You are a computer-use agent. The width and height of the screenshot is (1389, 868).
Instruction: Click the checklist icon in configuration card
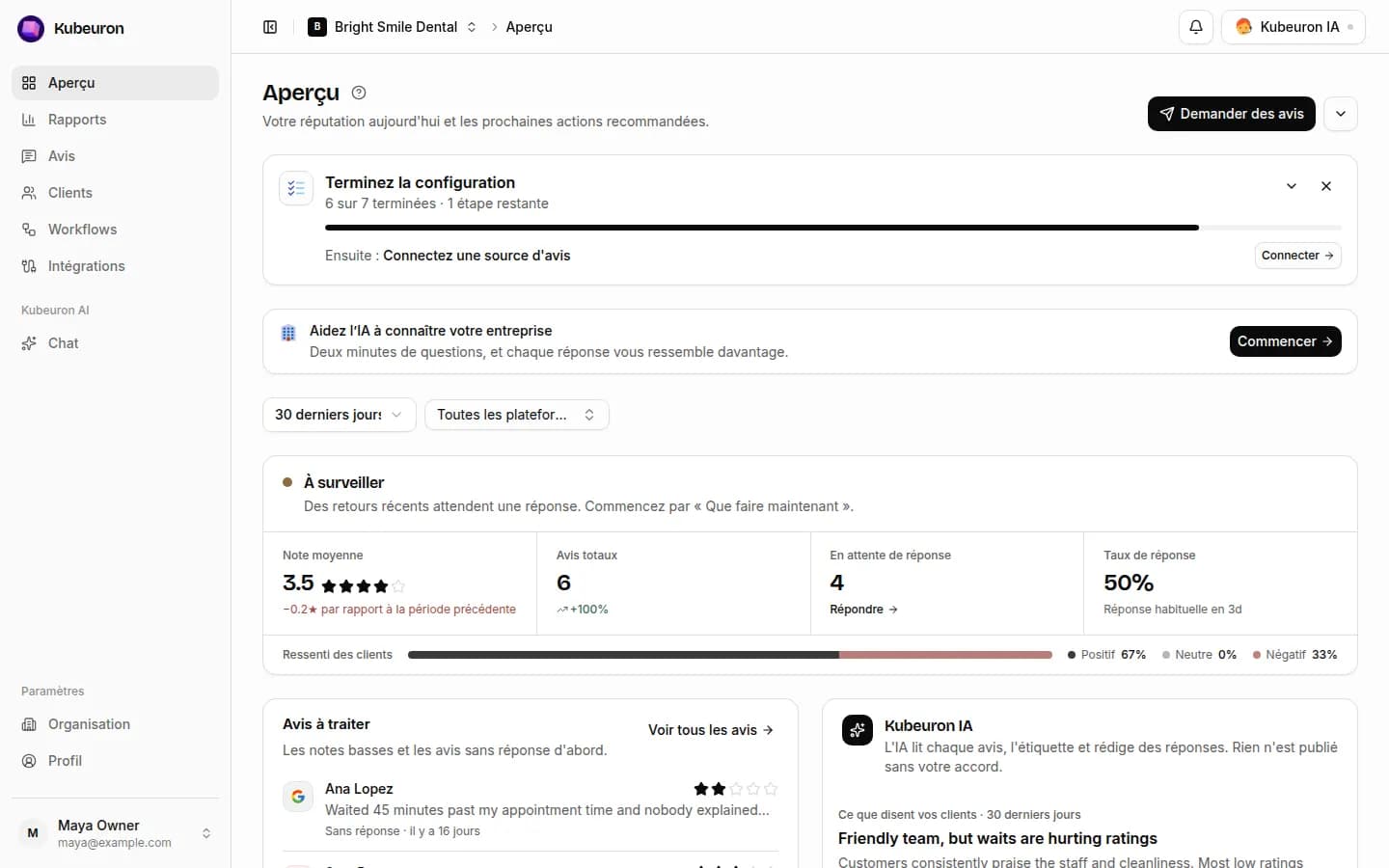pos(296,188)
